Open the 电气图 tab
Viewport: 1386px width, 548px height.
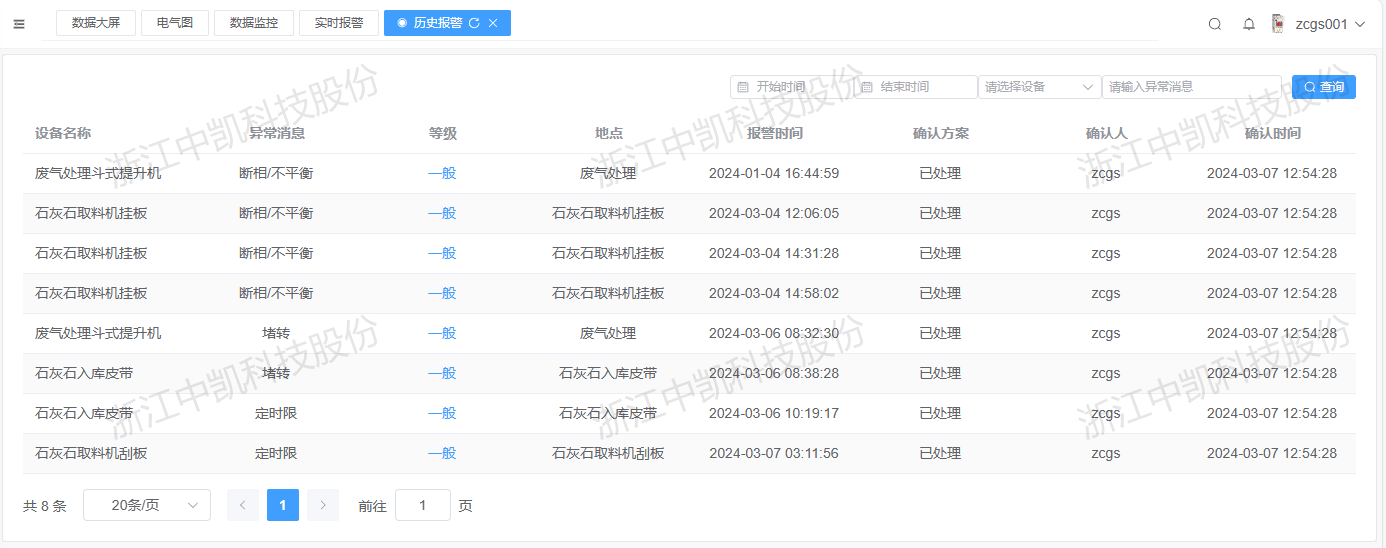coord(175,23)
